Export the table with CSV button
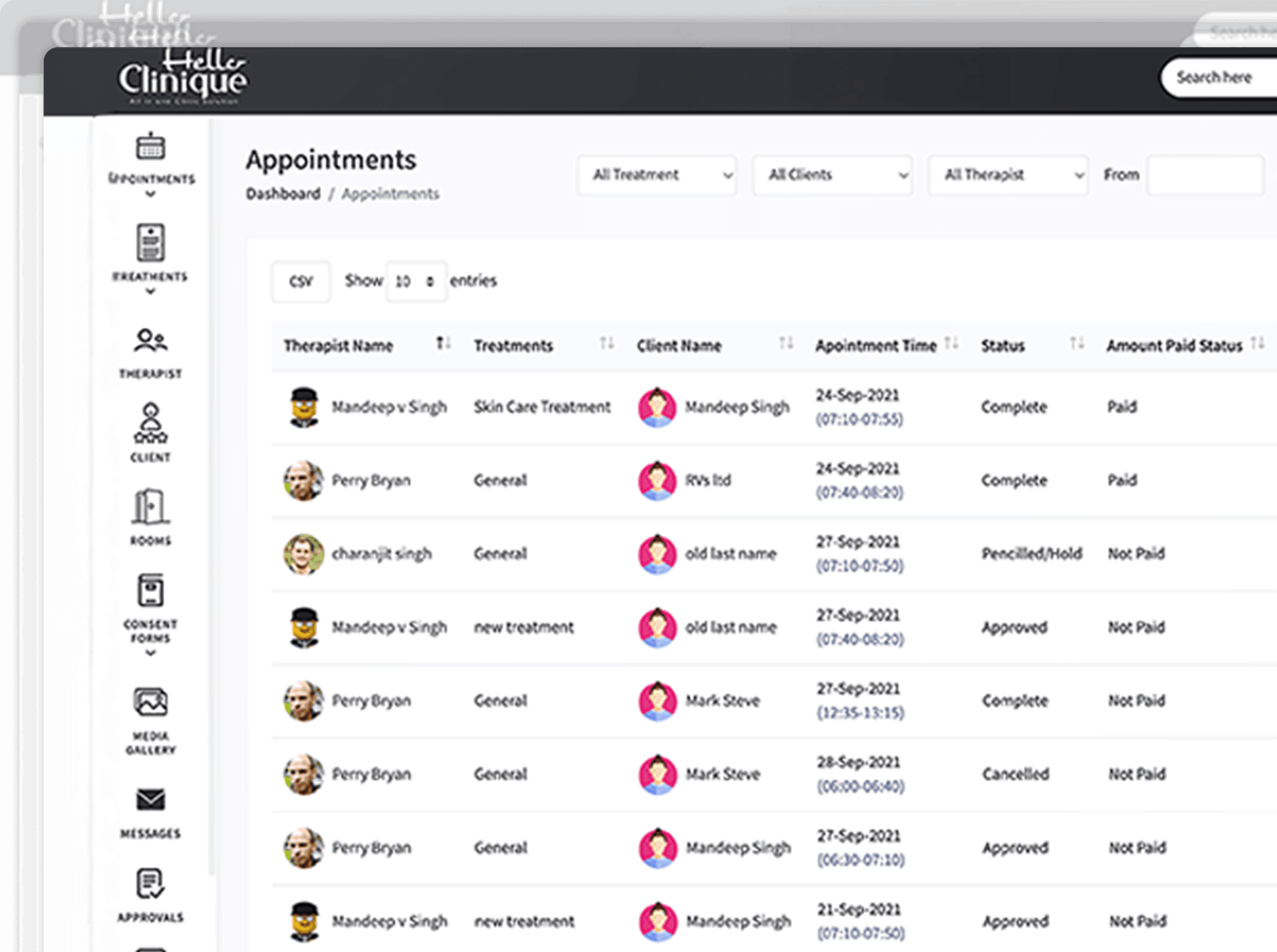The image size is (1277, 952). tap(301, 281)
